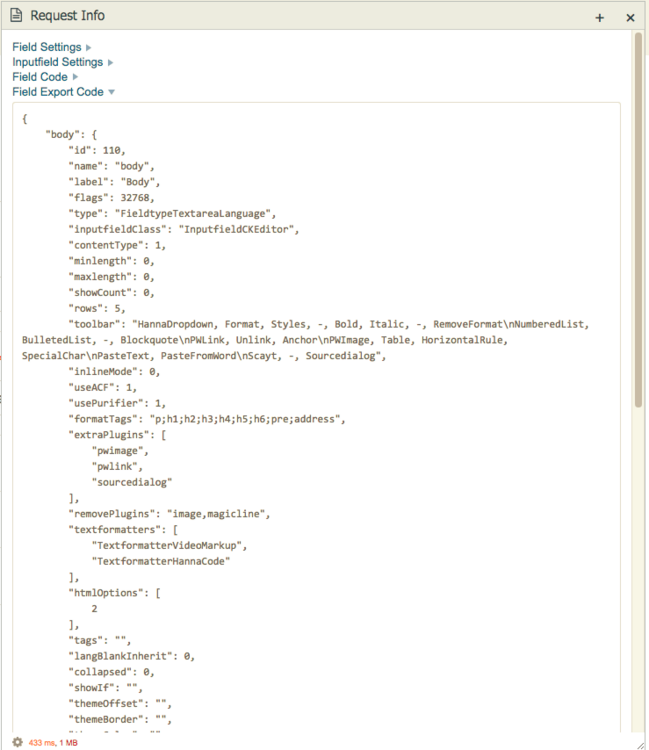Viewport: 649px width, 750px height.
Task: Click the "sourcedialog" plugin entry
Action: click(x=132, y=482)
